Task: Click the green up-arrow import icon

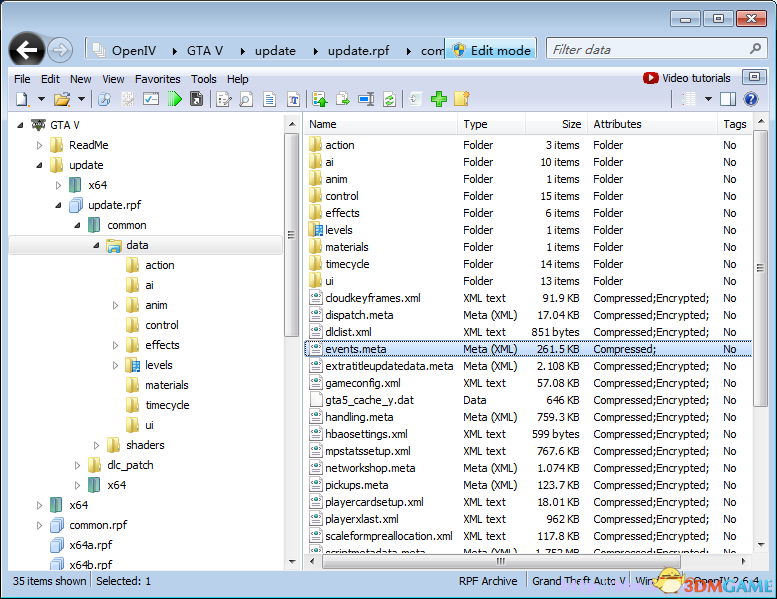Action: tap(320, 99)
